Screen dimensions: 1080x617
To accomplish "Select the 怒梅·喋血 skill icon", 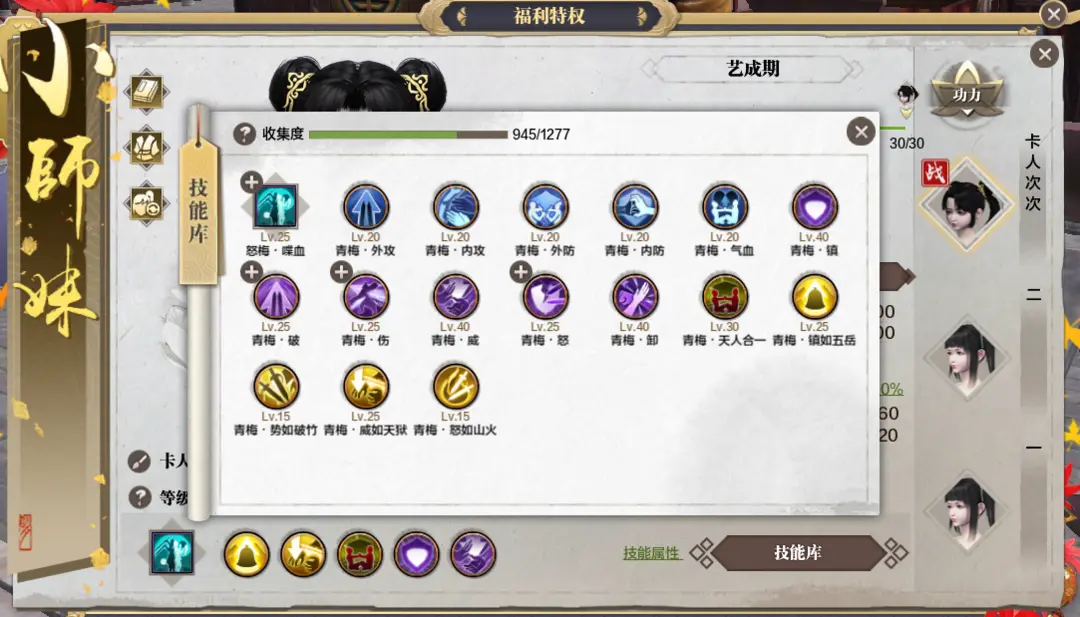I will [x=276, y=206].
